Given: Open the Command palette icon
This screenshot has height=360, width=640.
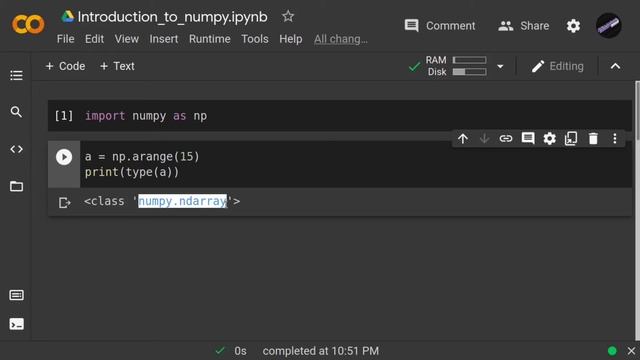Looking at the screenshot, I should [x=16, y=295].
